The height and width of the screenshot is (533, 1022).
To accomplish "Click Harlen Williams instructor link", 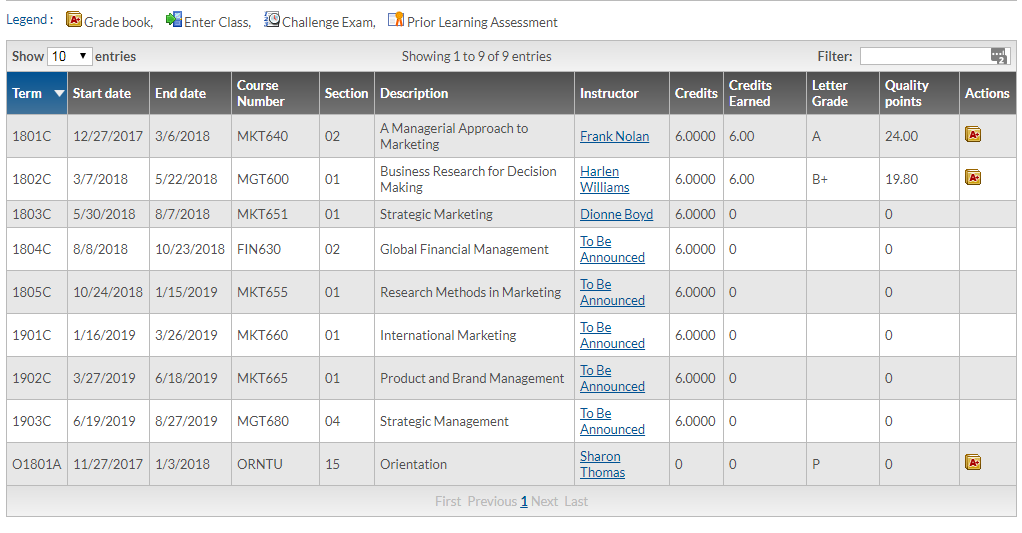I will tap(604, 179).
